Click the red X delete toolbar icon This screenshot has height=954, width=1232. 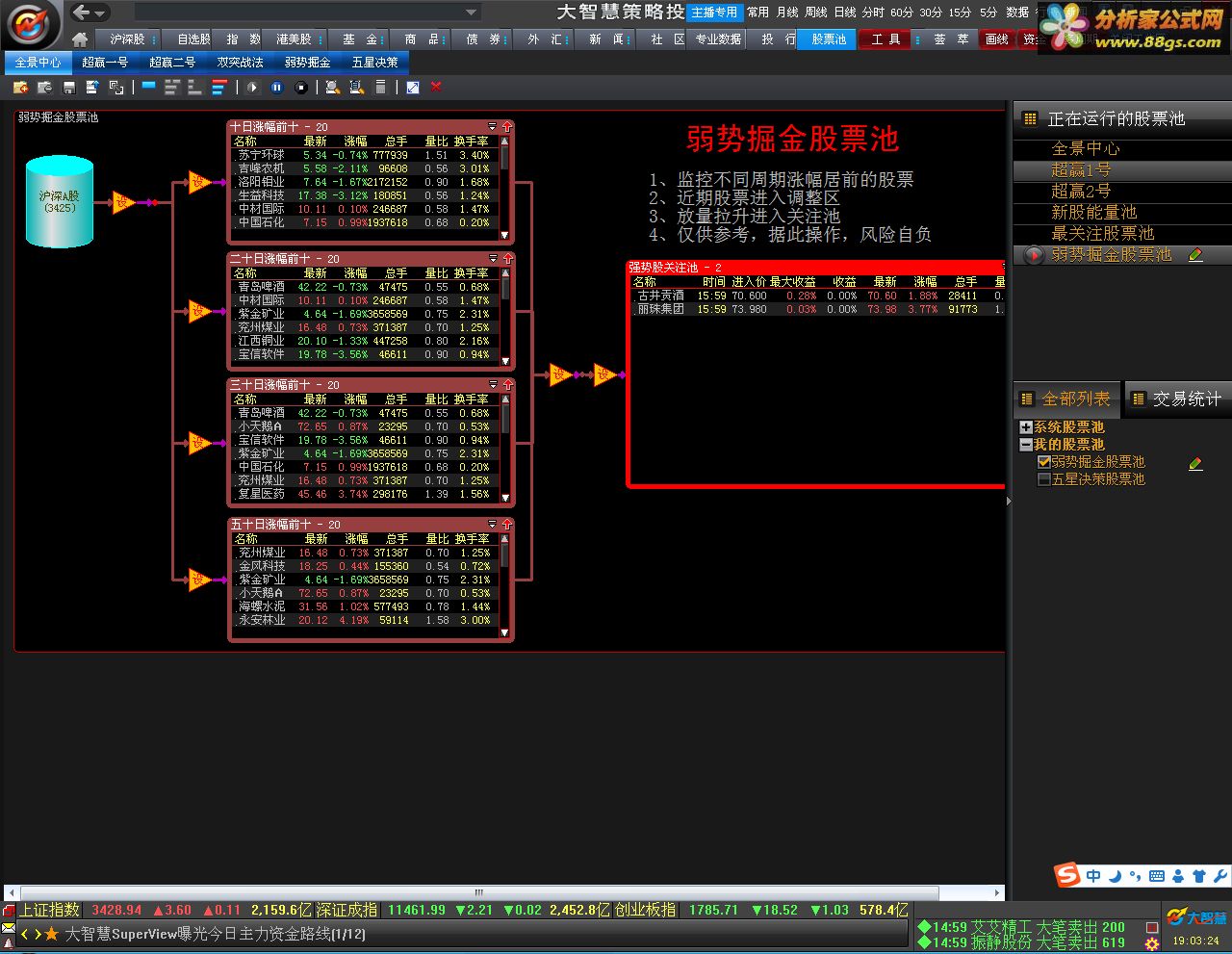pyautogui.click(x=436, y=88)
